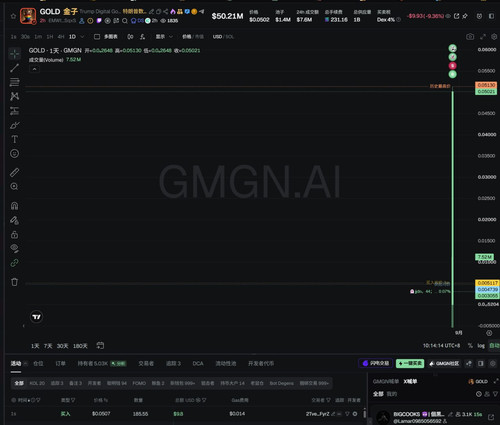
Task: Toggle eye icon next to -$9.93 loss
Action: [448, 16]
